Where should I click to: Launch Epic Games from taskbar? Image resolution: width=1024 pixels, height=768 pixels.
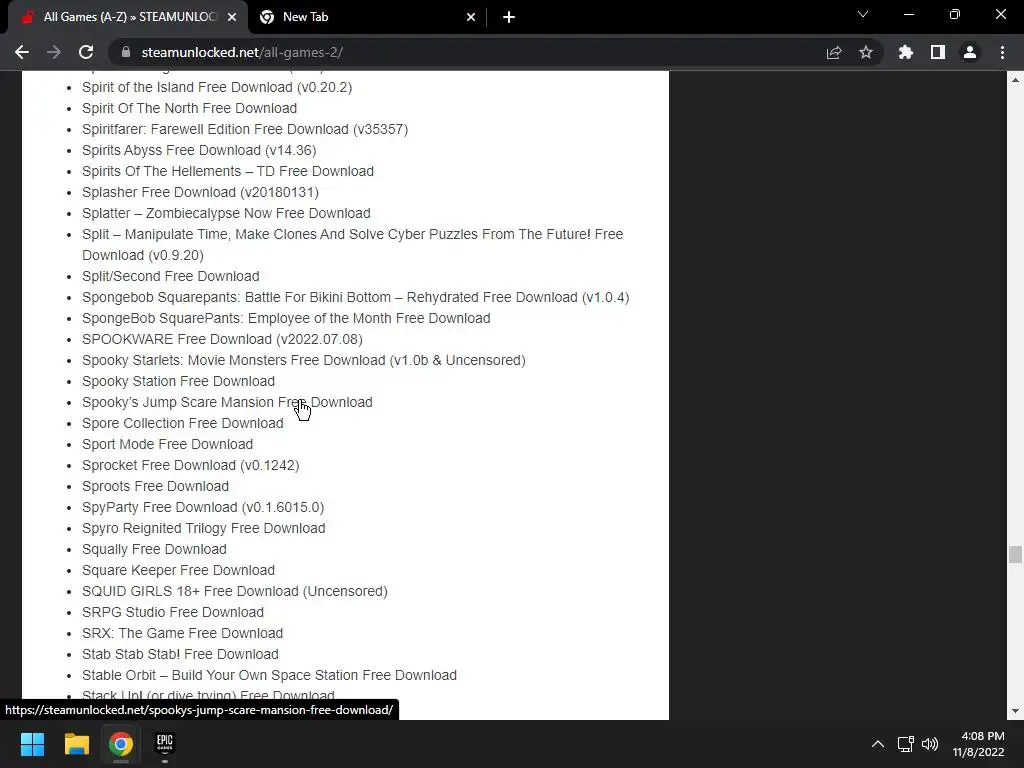tap(165, 744)
